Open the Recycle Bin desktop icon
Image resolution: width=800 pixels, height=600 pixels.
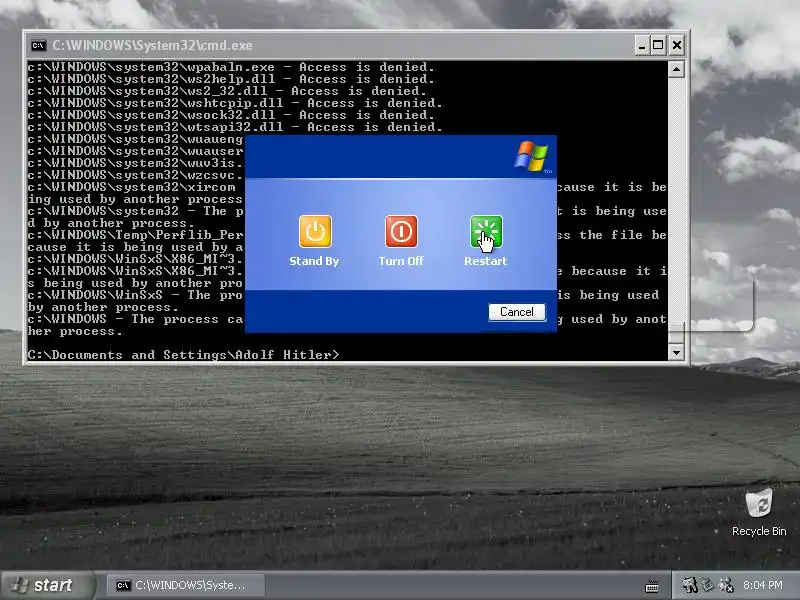coord(759,512)
